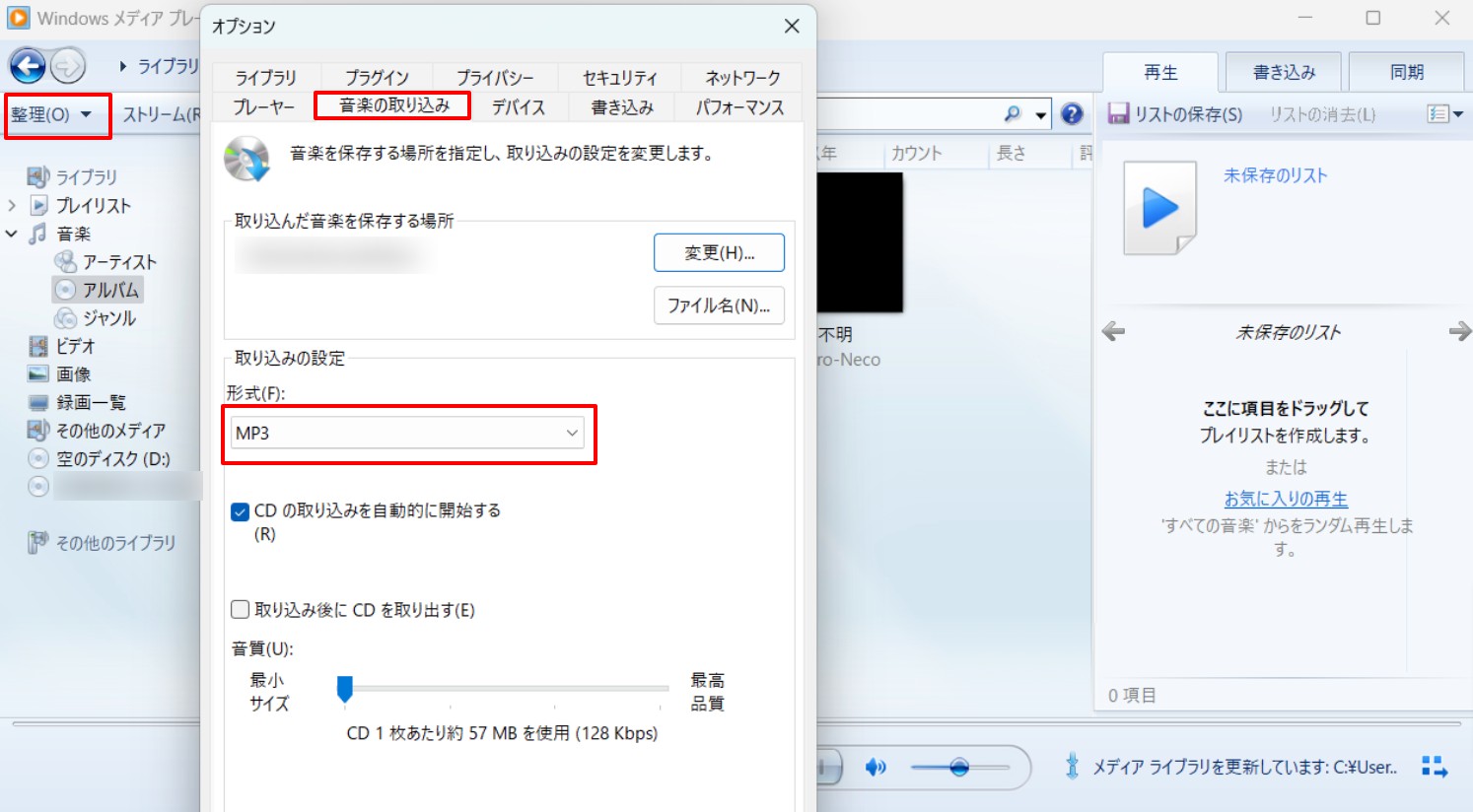Collapse the 音楽 tree node
This screenshot has height=812, width=1473.
(12, 234)
